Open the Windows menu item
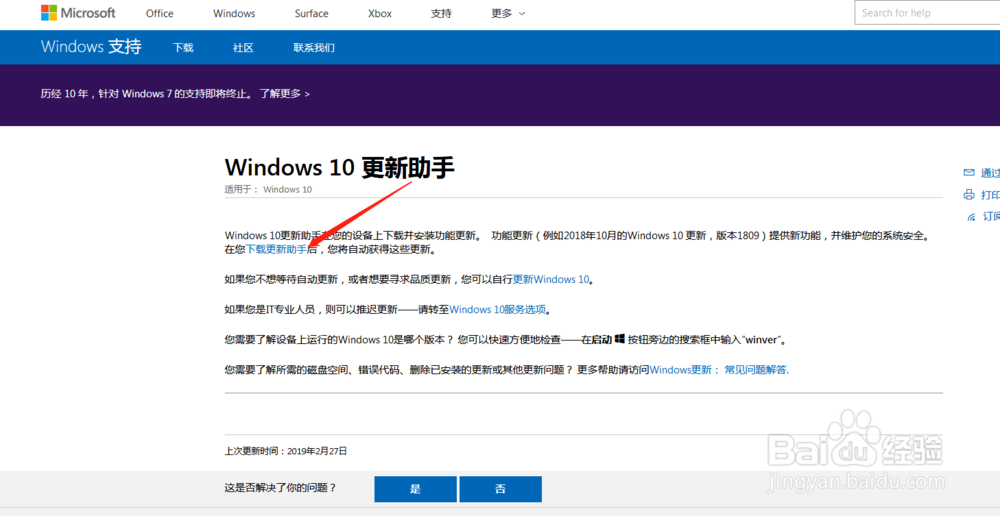Viewport: 1000px width, 516px height. pyautogui.click(x=234, y=13)
